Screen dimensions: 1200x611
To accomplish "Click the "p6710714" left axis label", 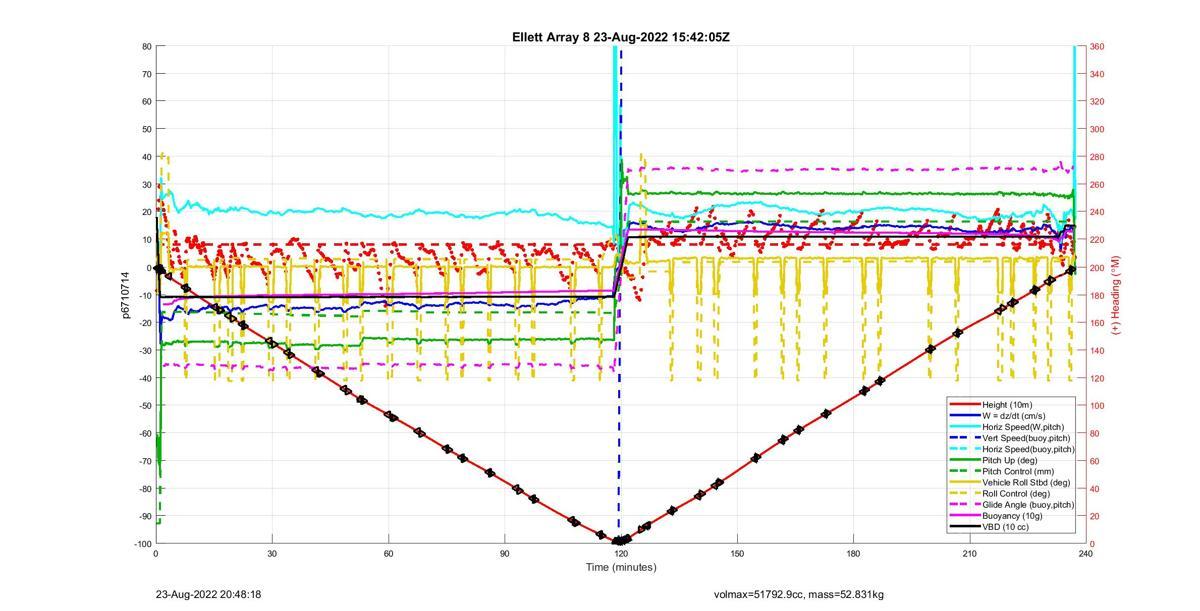I will point(127,295).
